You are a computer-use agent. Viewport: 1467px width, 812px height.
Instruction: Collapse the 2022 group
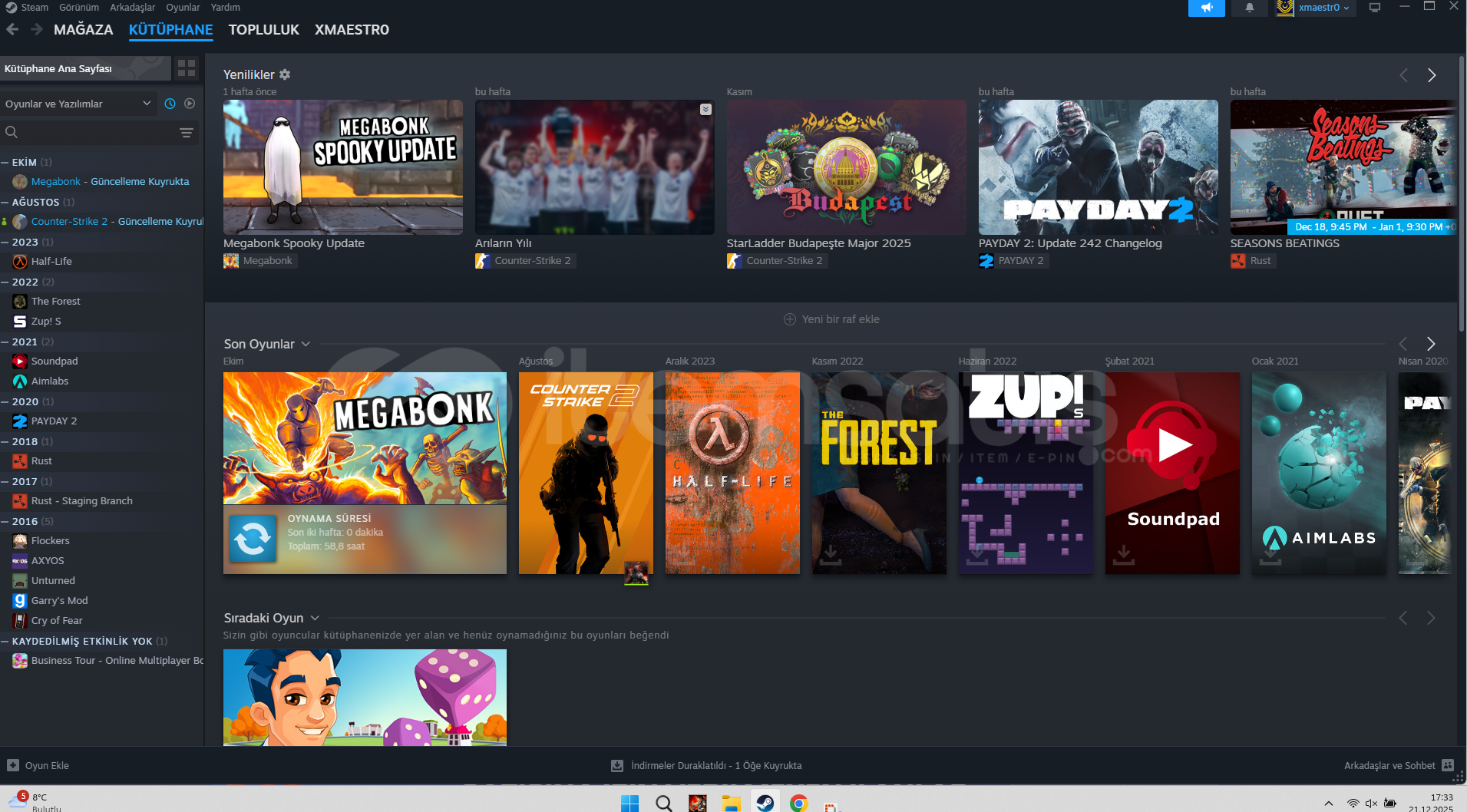pos(5,282)
